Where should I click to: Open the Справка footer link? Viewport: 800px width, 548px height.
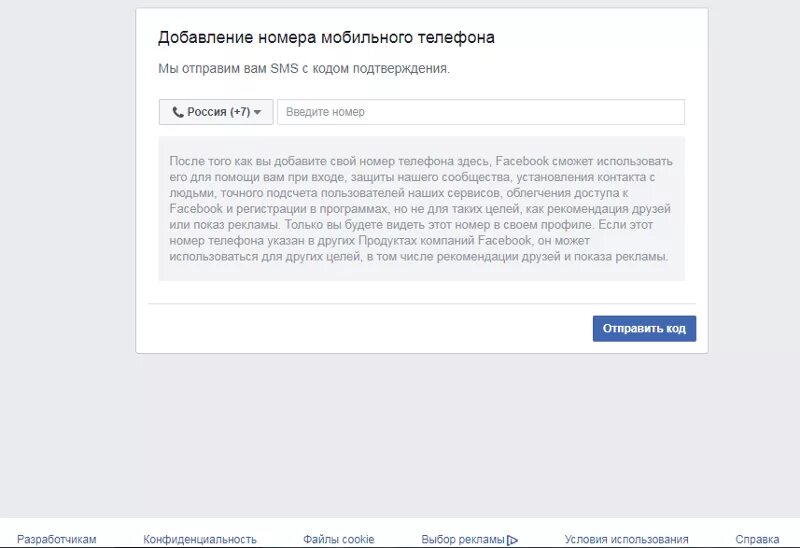tap(757, 539)
